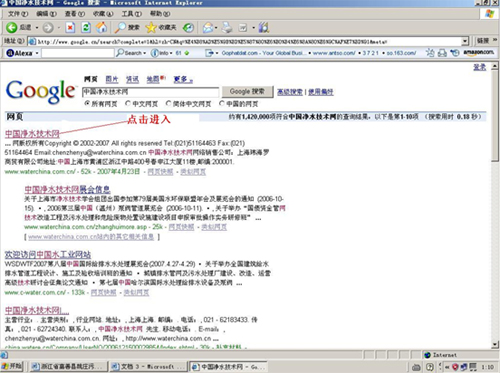Screen dimensions: 500x373
Task: Select the 中文网页 radio button
Action: (x=128, y=104)
